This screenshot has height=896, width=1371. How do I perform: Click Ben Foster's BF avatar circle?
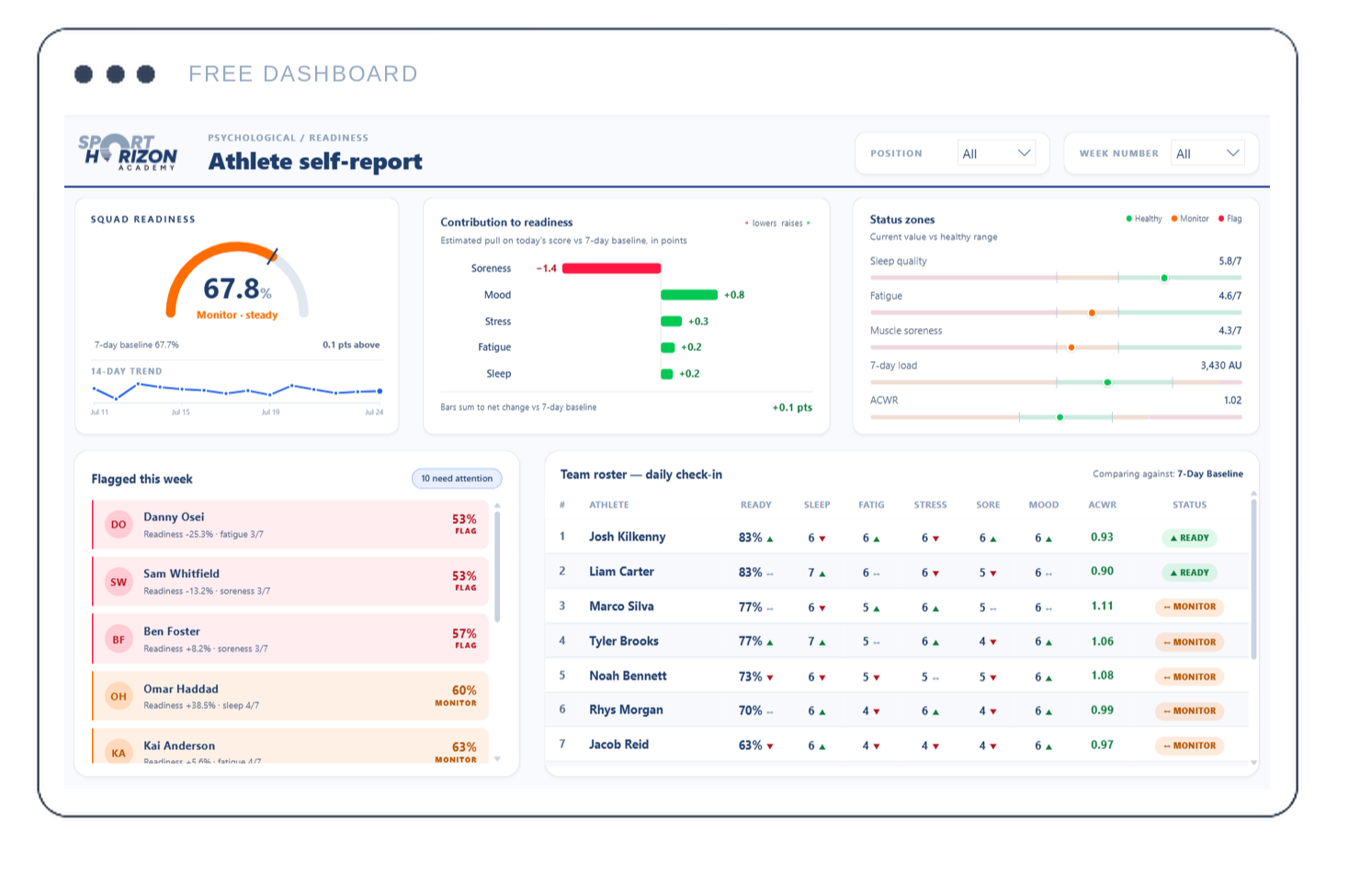pos(119,640)
